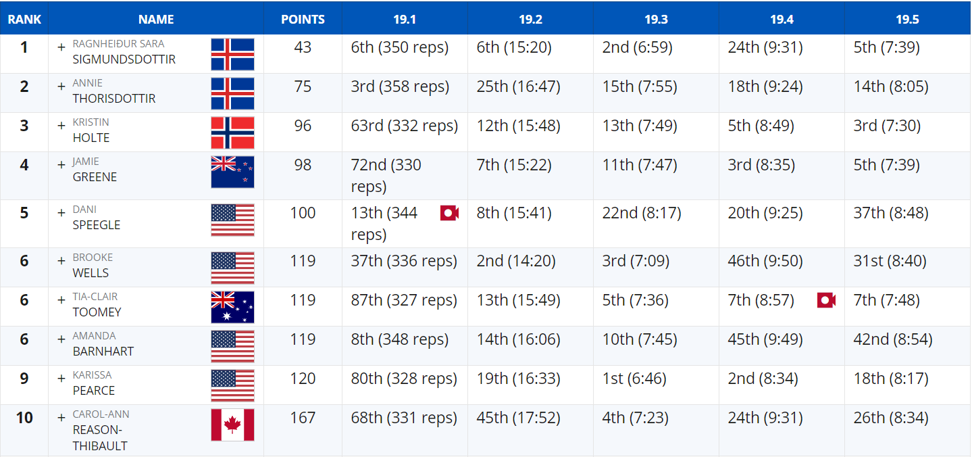
Task: Select Karissa Pearce's 1st (6:46) 19.3 score
Action: (635, 379)
